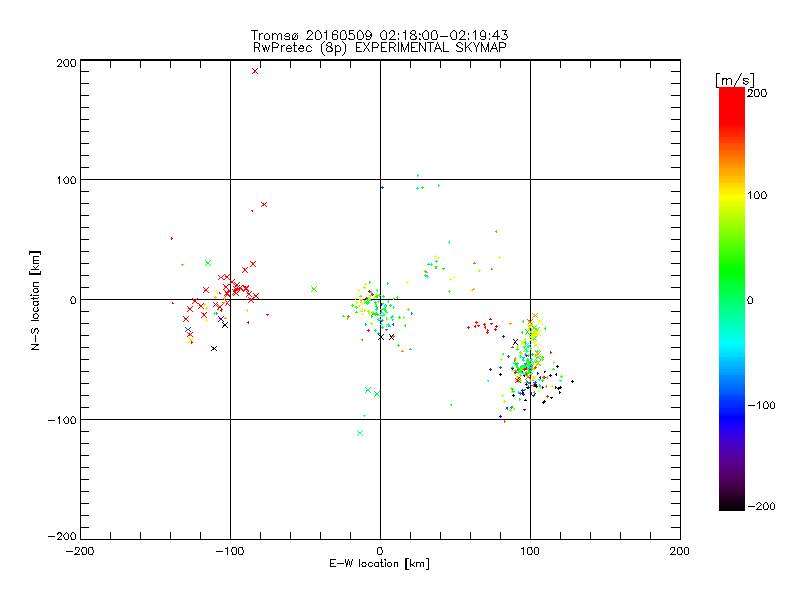Click the plot title 'Tromsø 20160509 02:18:00-02:19:43'

[379, 35]
